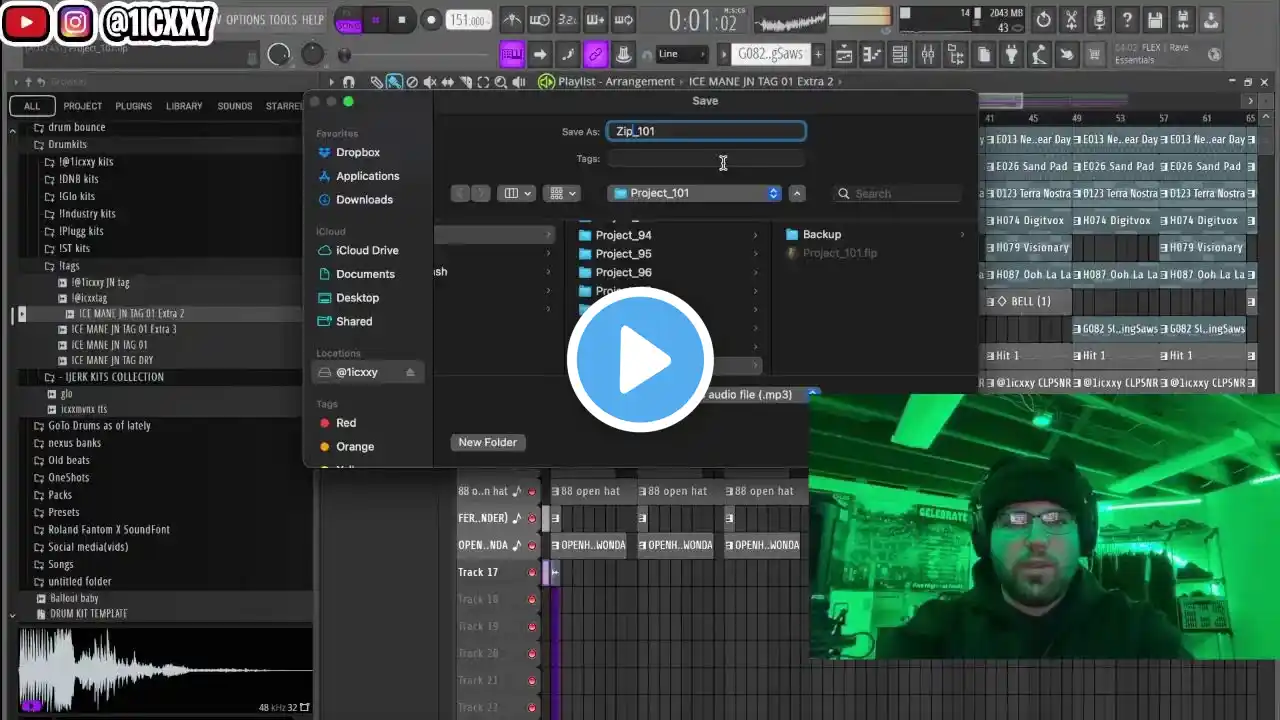The width and height of the screenshot is (1280, 720).
Task: Click the New Folder button
Action: pos(488,442)
